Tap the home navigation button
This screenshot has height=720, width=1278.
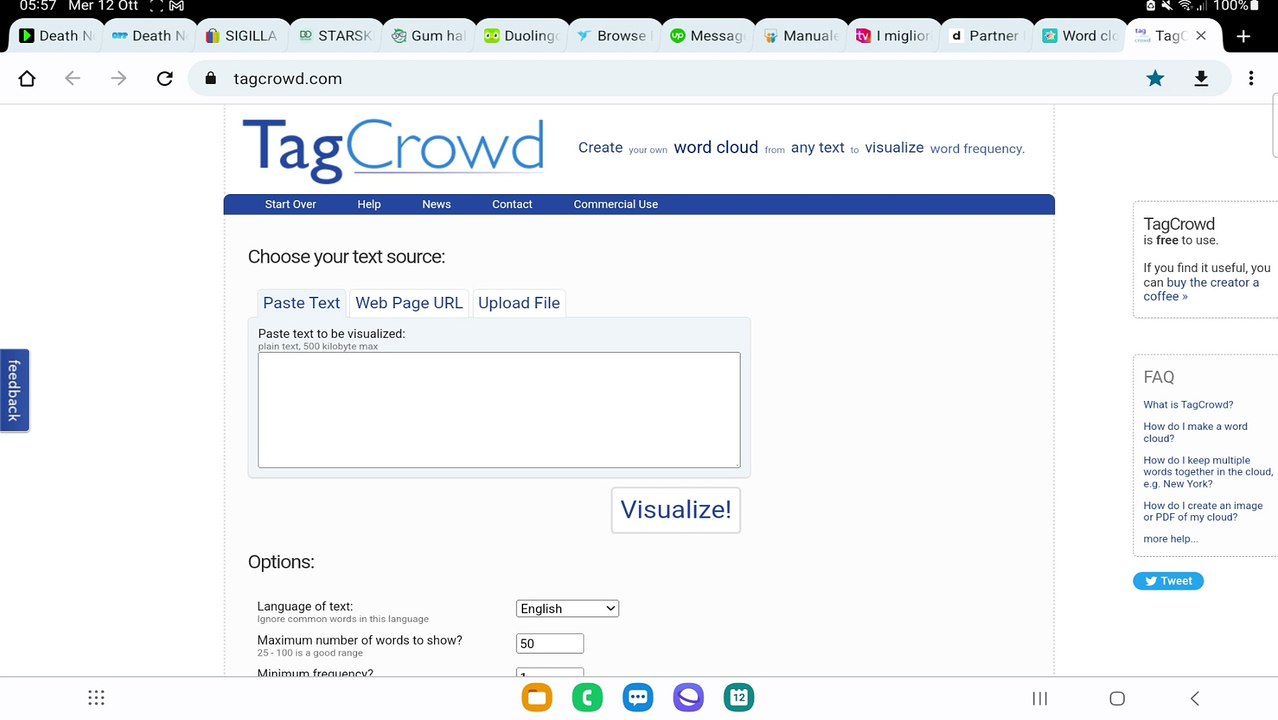click(x=1117, y=698)
